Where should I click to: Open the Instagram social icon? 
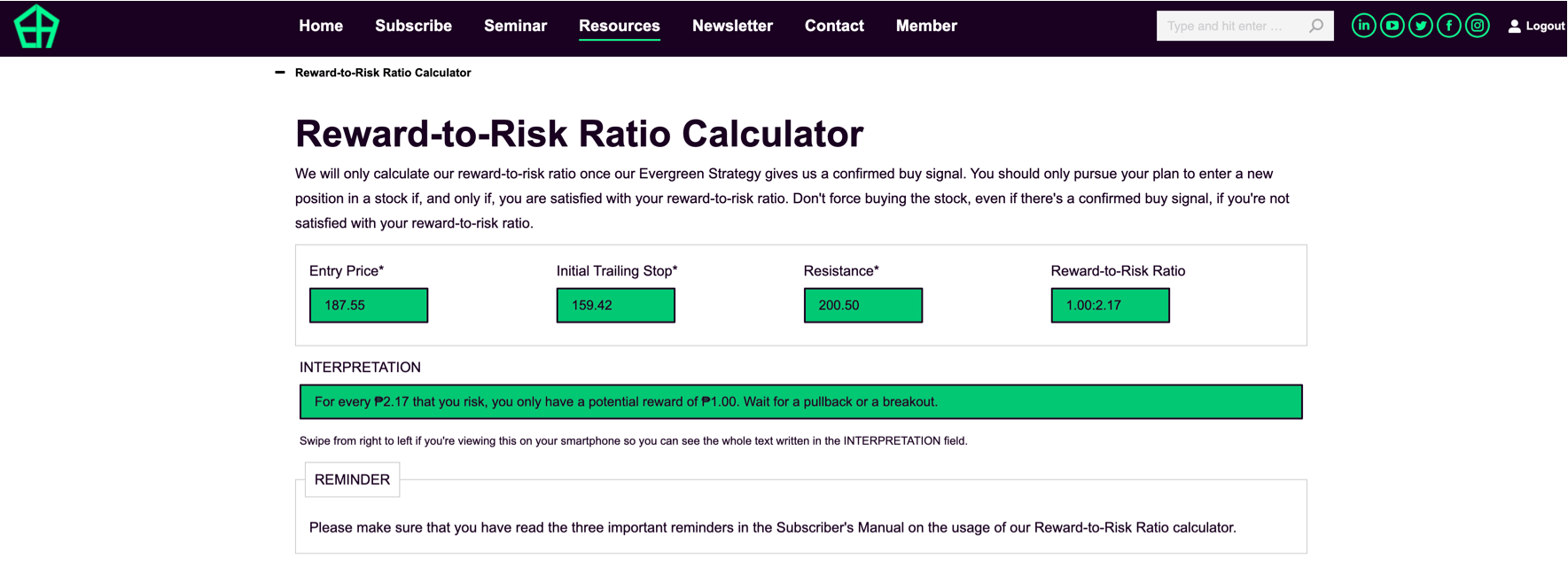tap(1477, 26)
